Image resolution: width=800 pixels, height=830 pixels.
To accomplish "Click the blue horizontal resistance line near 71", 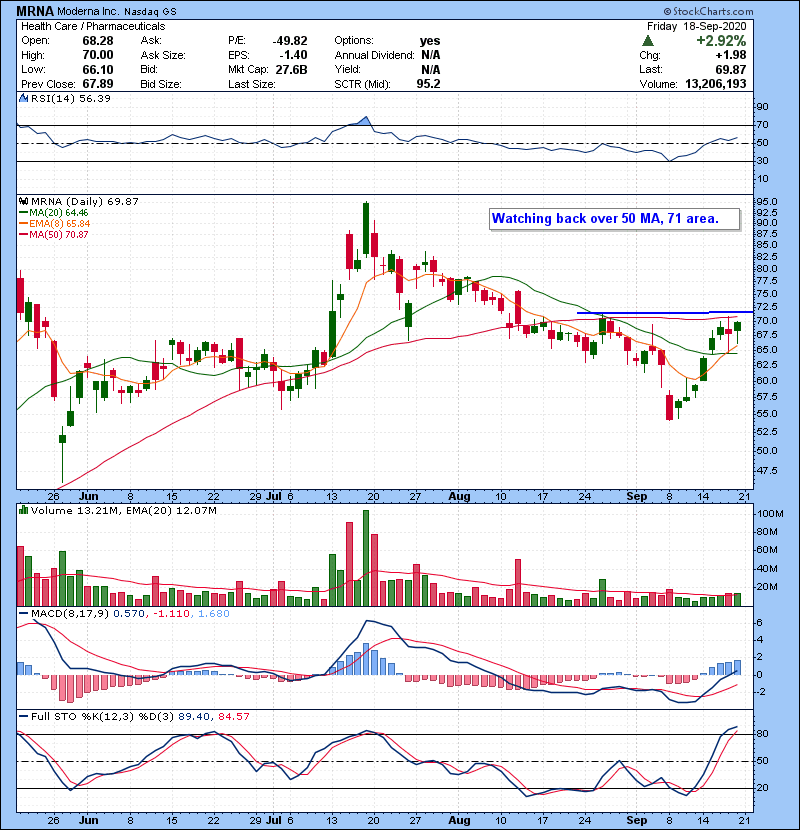I will [664, 312].
